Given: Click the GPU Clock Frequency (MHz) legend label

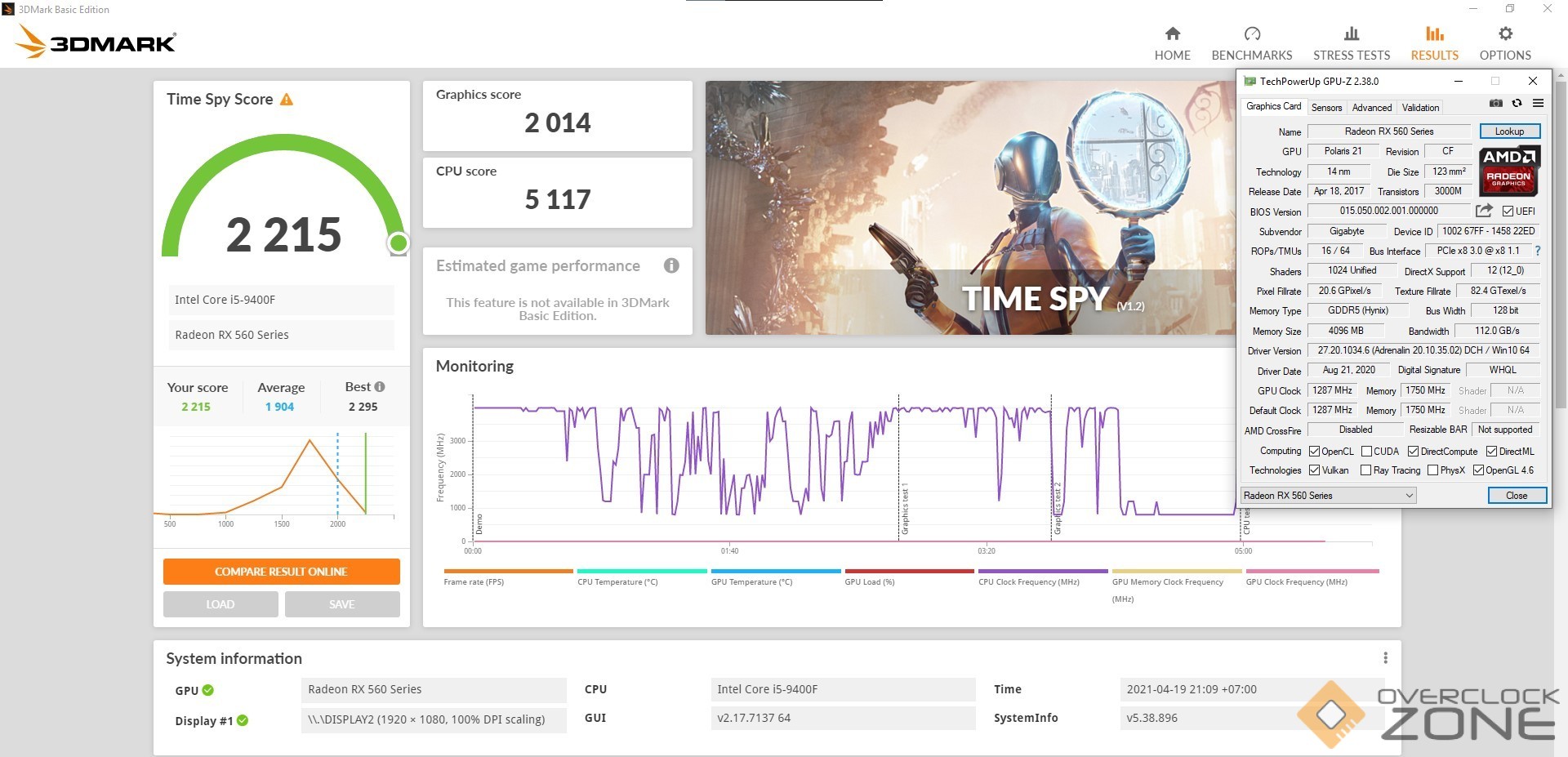Looking at the screenshot, I should click(x=1297, y=582).
